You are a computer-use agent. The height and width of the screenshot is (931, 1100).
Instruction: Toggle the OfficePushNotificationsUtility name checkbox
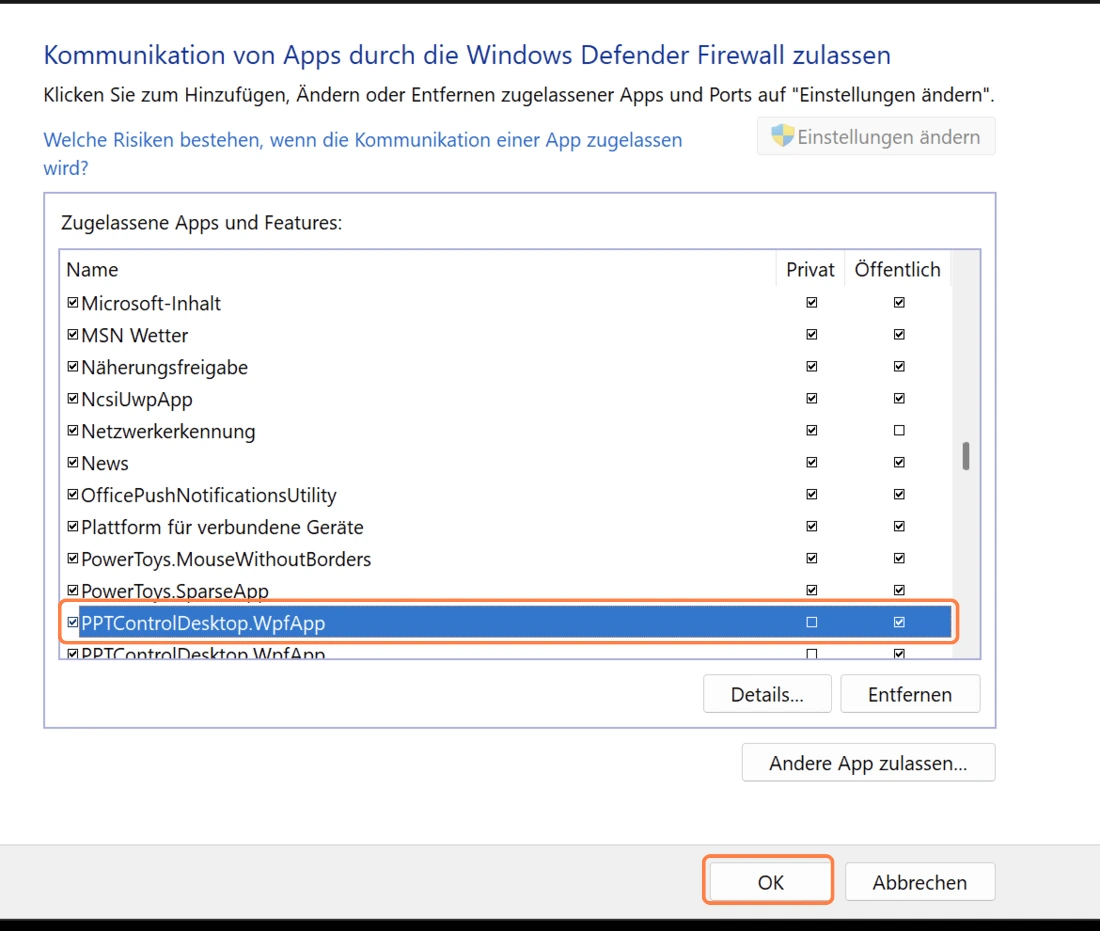(73, 495)
